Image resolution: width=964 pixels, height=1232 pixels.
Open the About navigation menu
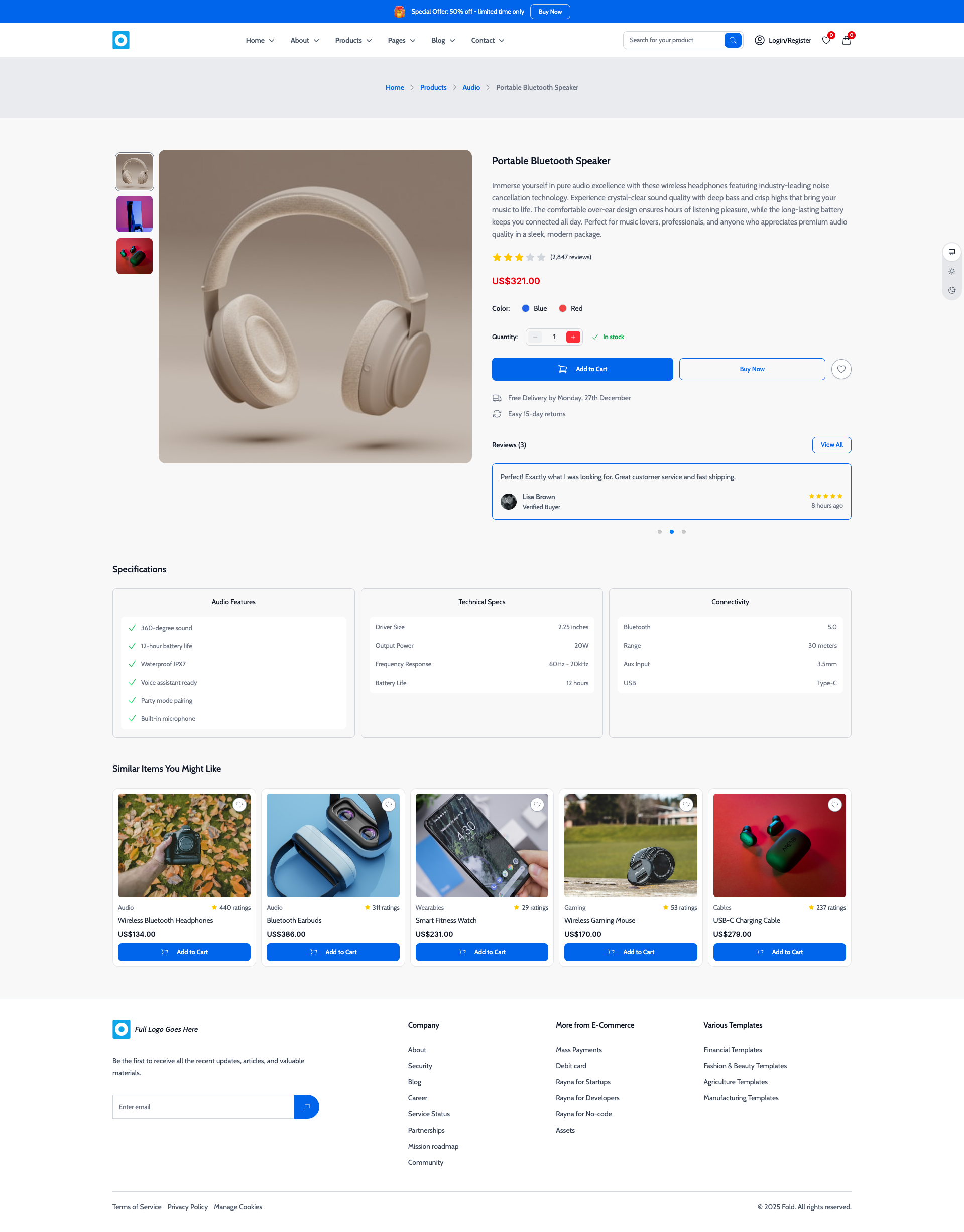305,41
